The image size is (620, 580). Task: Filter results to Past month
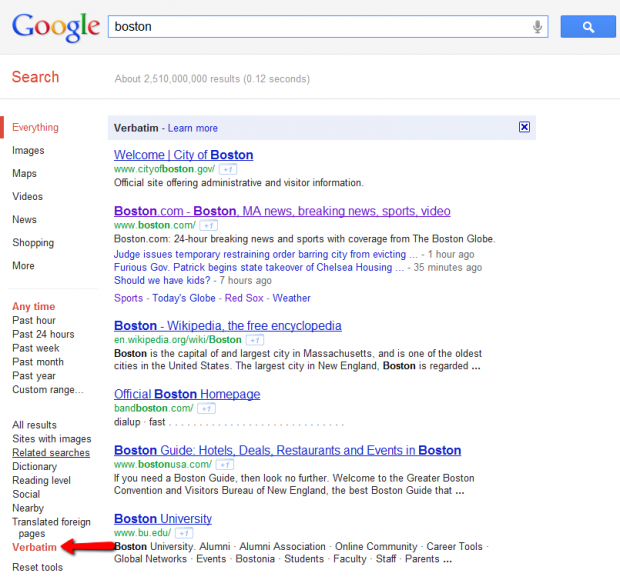click(38, 362)
